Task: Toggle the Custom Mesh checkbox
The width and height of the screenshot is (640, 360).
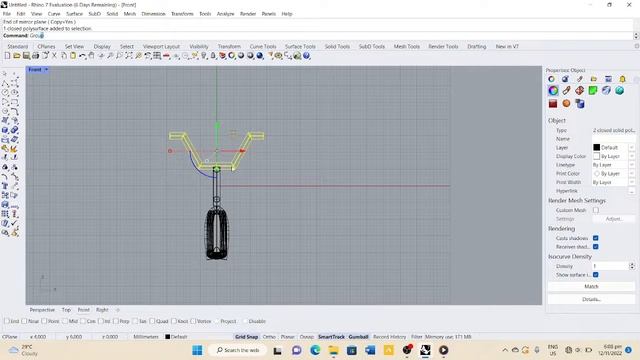Action: (596, 210)
